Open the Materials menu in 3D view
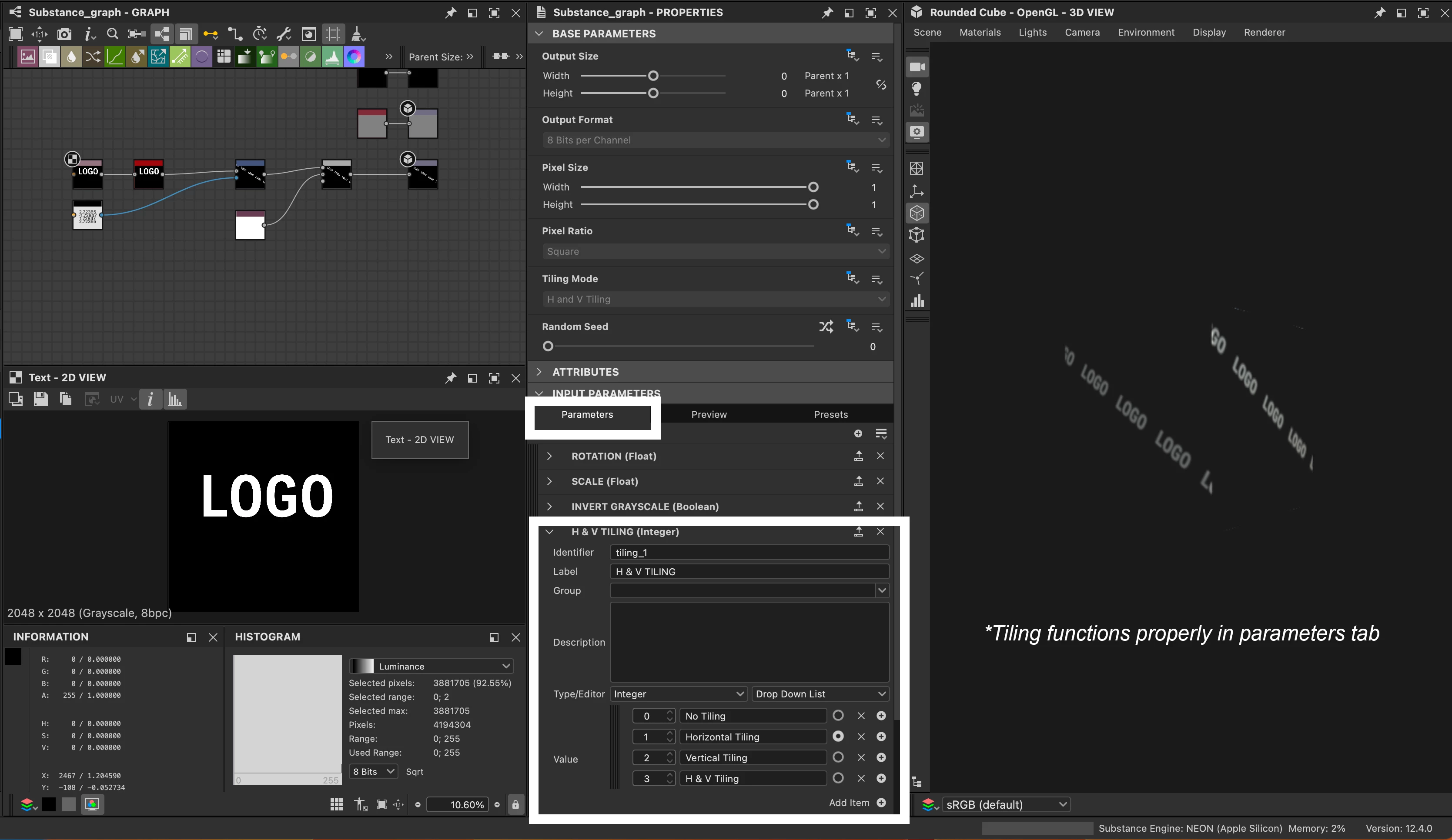Image resolution: width=1452 pixels, height=840 pixels. click(980, 32)
